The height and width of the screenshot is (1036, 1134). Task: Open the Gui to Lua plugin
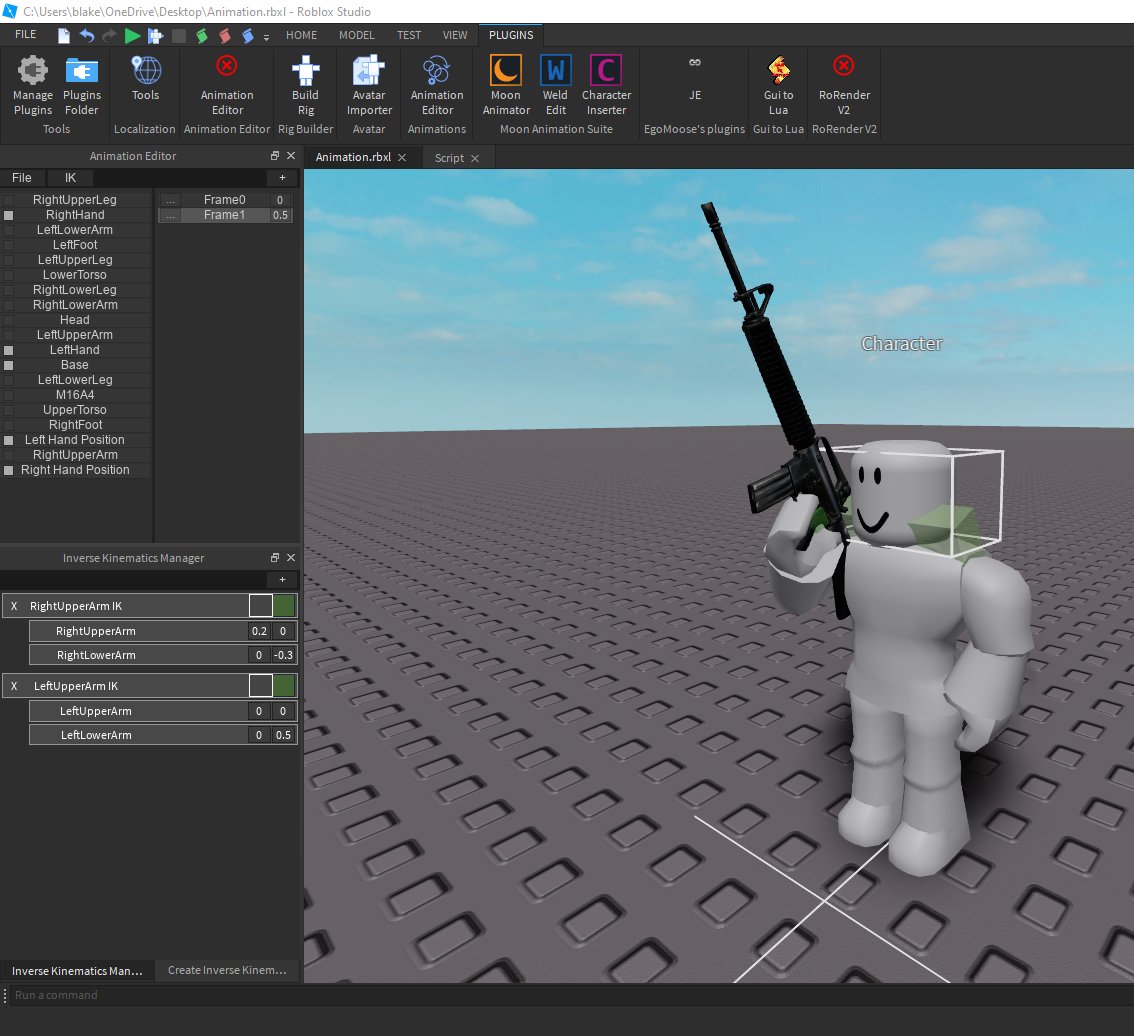tap(778, 85)
